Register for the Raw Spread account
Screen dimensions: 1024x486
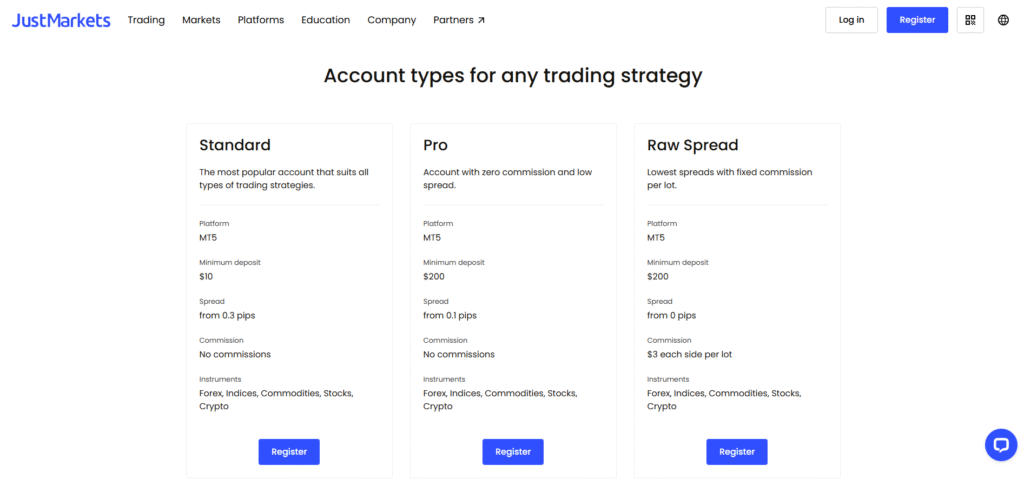(737, 451)
